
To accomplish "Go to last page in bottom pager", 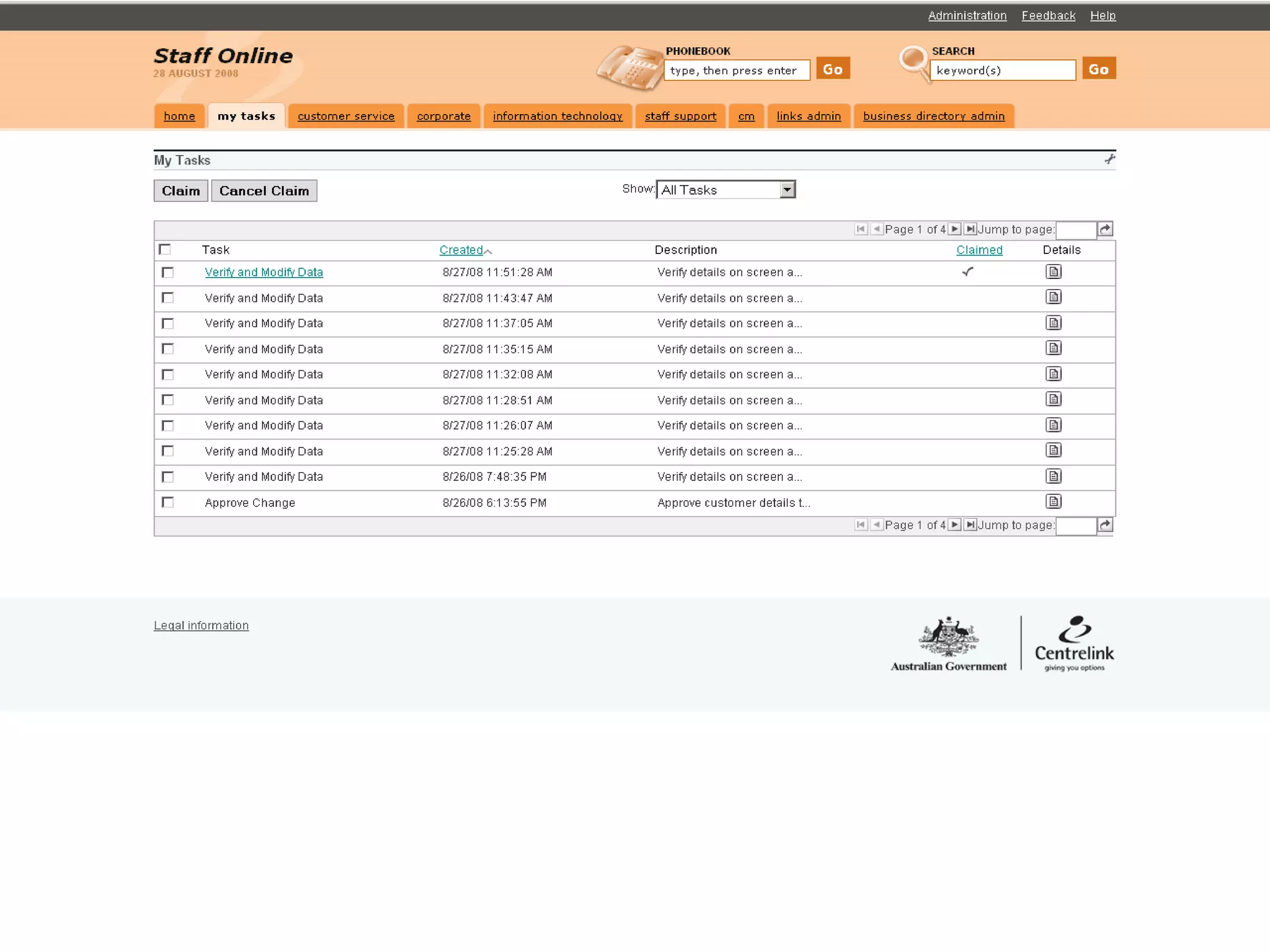I will pyautogui.click(x=970, y=524).
